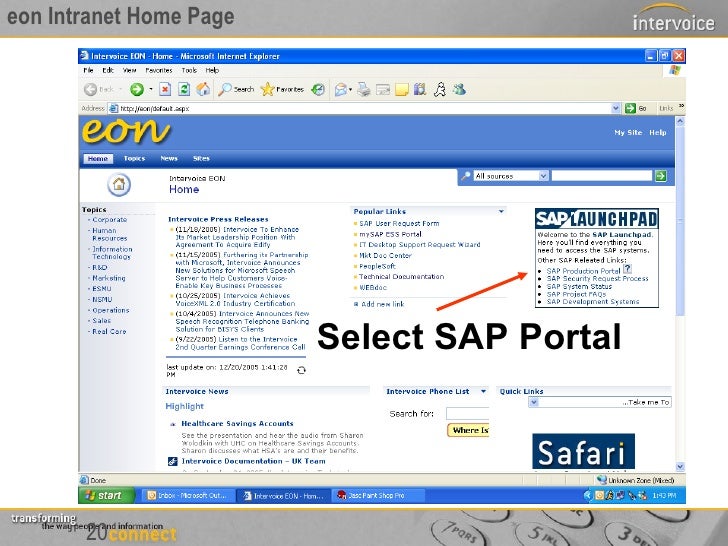Image resolution: width=728 pixels, height=546 pixels.
Task: Click the round home icon beside Intervoice EON
Action: [119, 184]
